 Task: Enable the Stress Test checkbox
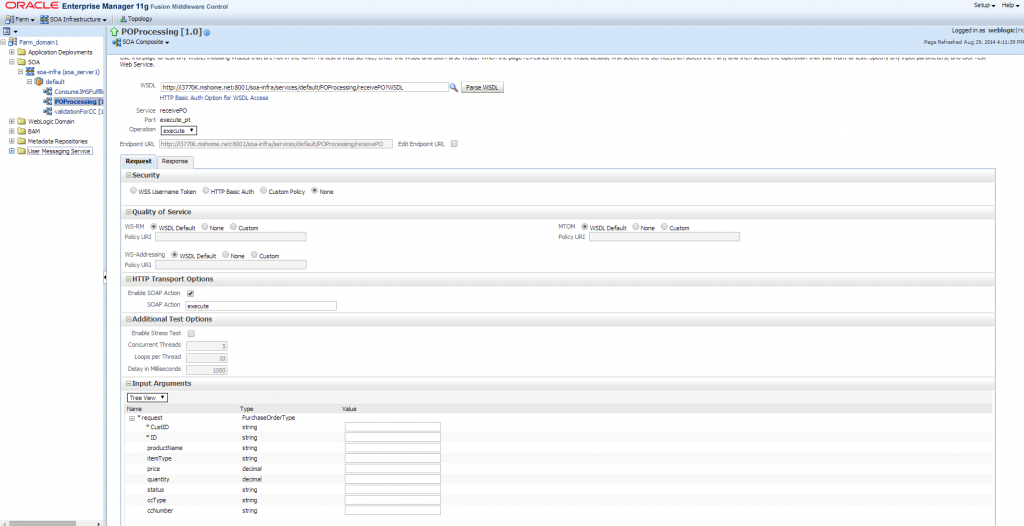pyautogui.click(x=191, y=333)
